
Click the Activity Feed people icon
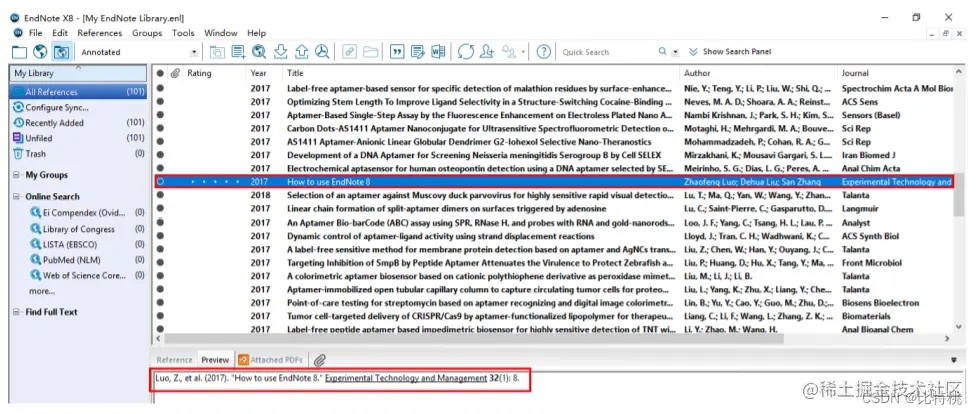click(x=509, y=52)
